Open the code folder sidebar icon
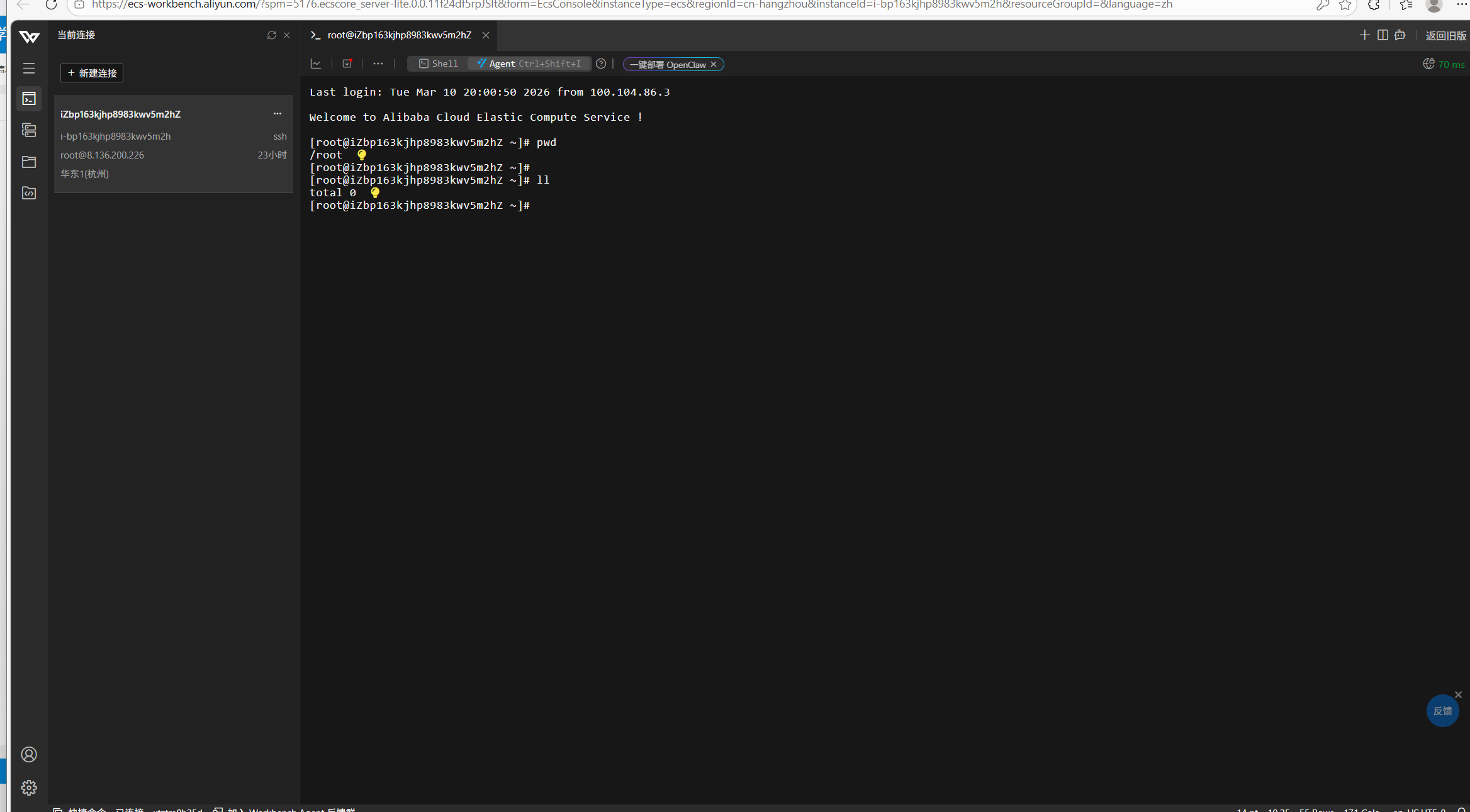 point(29,193)
